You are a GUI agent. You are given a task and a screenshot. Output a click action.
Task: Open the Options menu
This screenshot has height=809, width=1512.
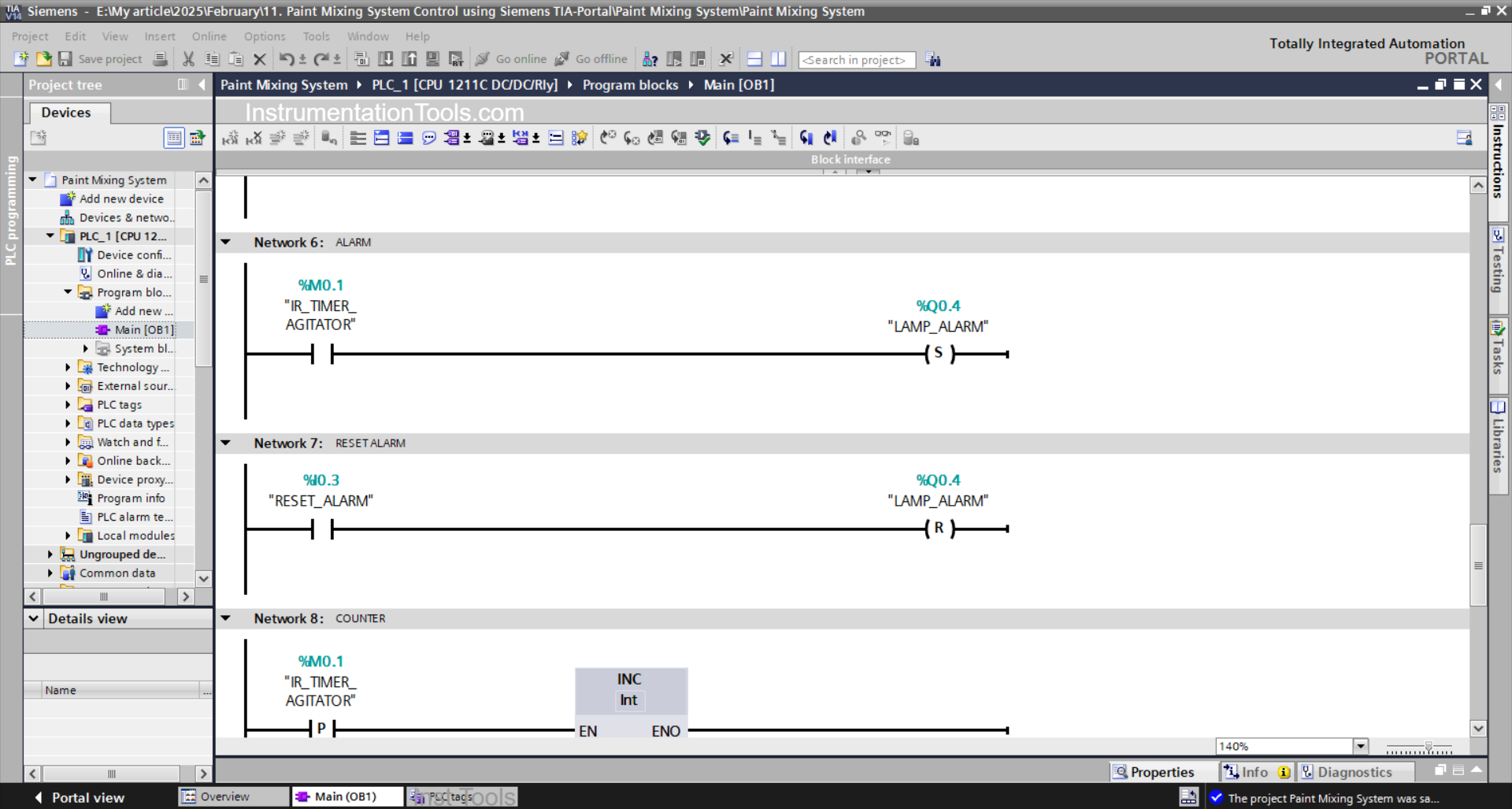coord(265,36)
